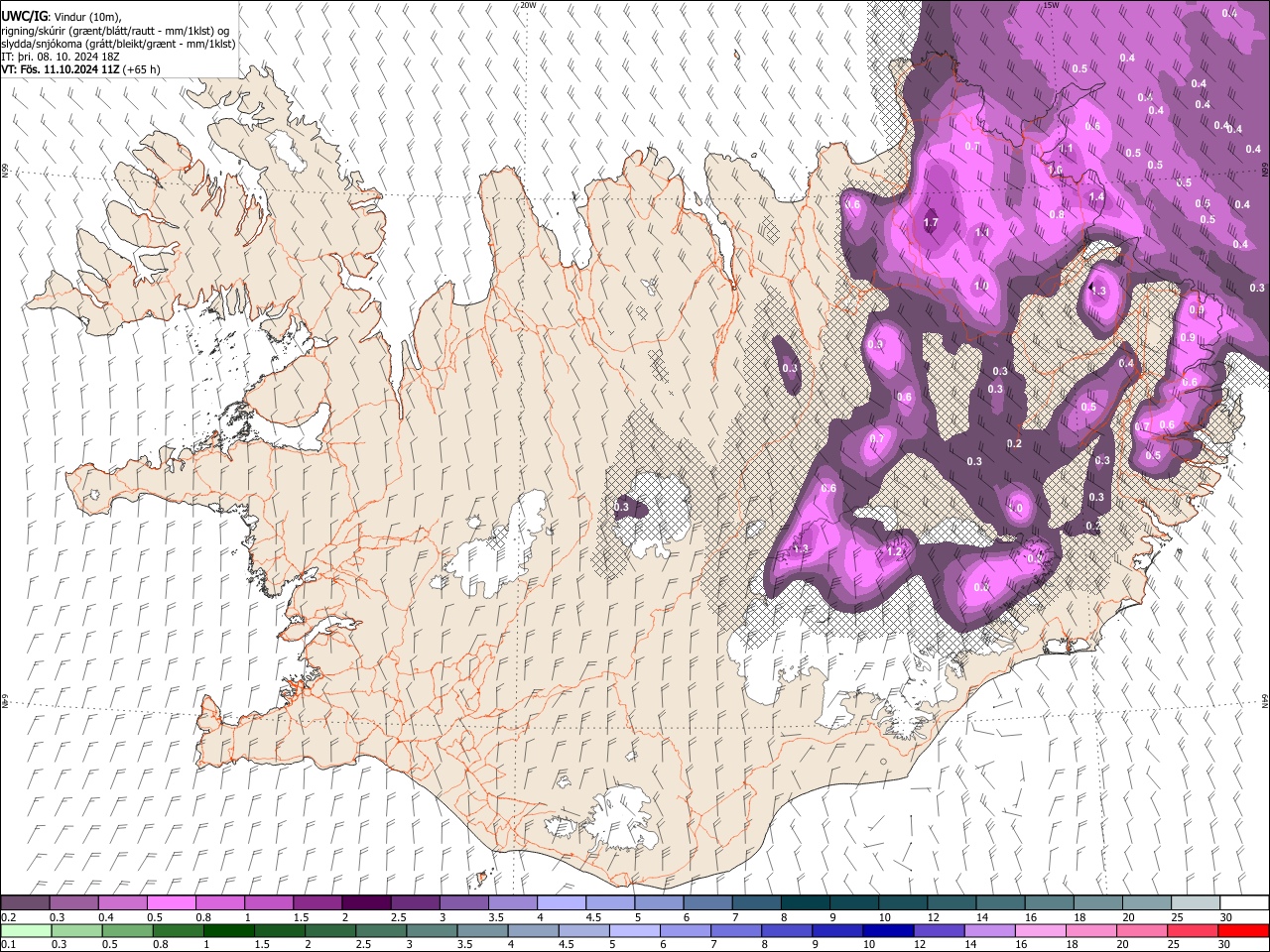This screenshot has height=952, width=1270.
Task: Click the red bottom-row swatch between 25 and 30
Action: click(1194, 930)
